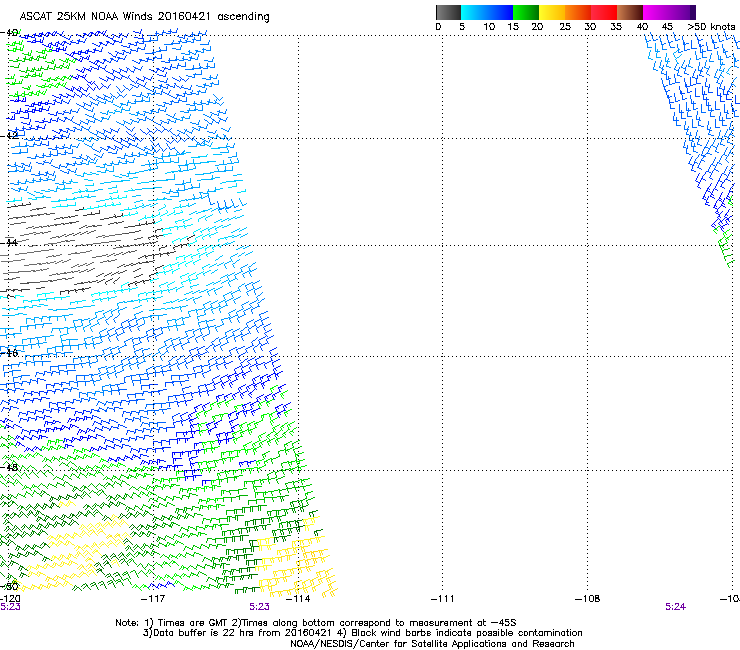The image size is (740, 650).
Task: Click the legend label '25' under the color bar
Action: pyautogui.click(x=565, y=27)
